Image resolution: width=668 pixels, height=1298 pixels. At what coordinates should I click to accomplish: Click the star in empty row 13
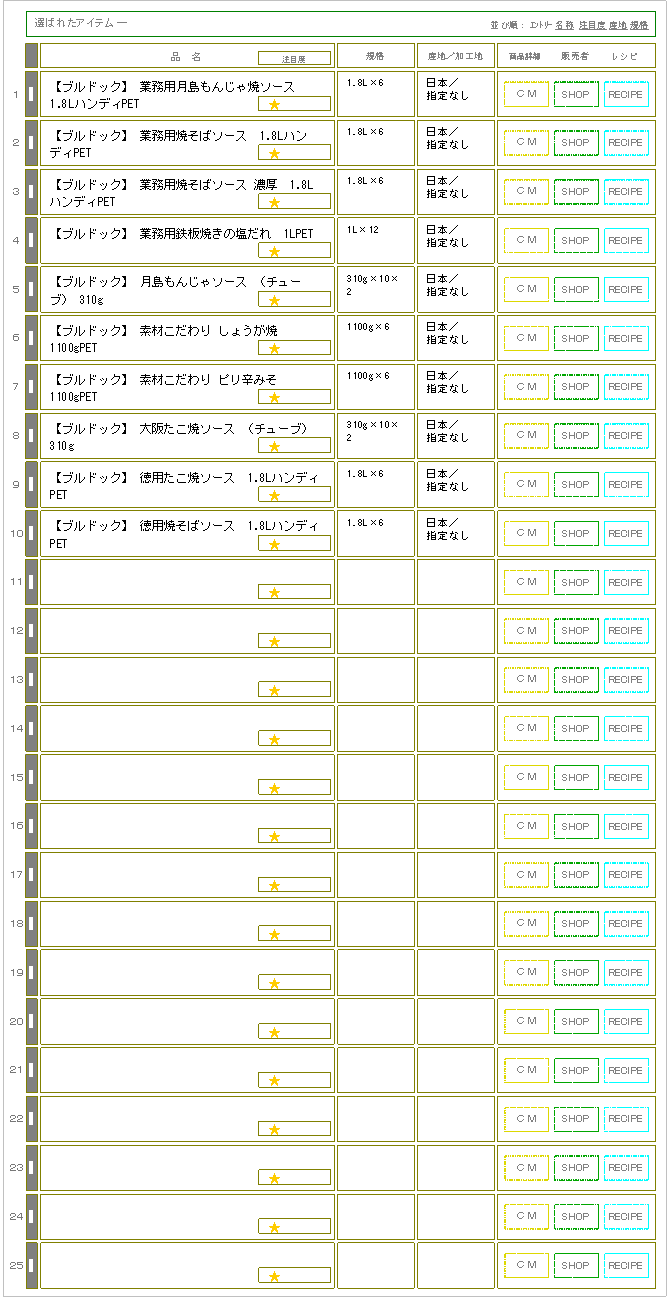(274, 691)
